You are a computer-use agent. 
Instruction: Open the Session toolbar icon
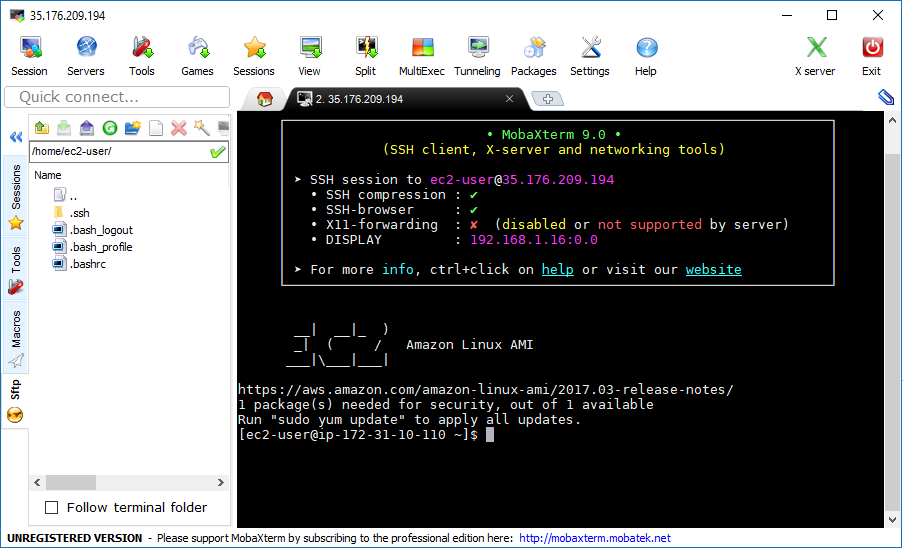point(29,56)
